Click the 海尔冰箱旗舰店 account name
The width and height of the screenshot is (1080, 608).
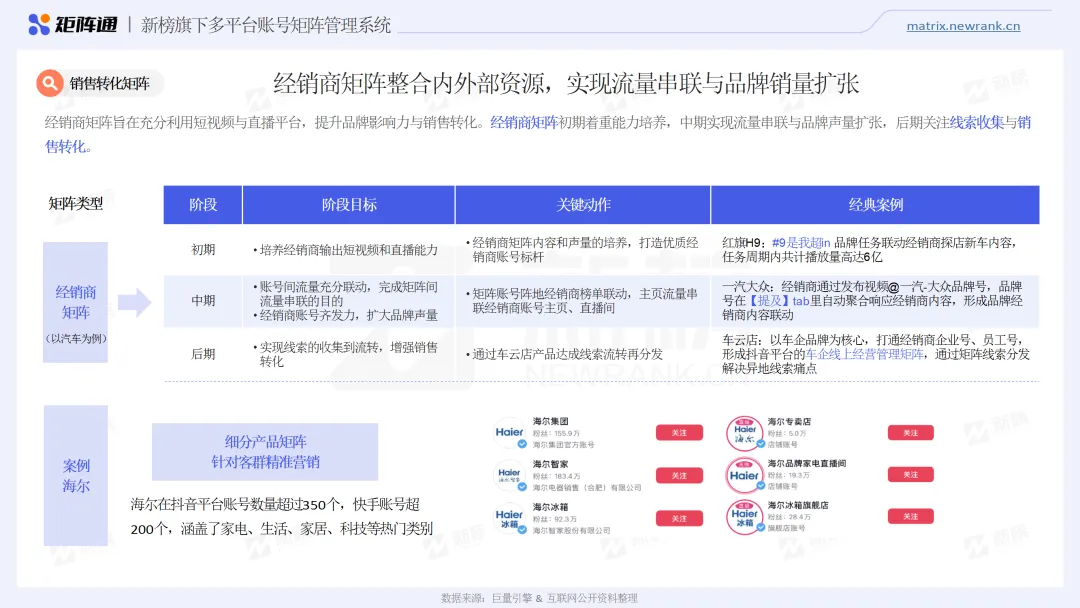tap(798, 505)
